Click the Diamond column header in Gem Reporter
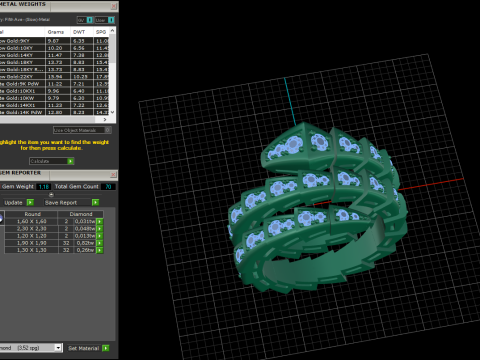Screen dimensions: 480x360 [x=81, y=214]
